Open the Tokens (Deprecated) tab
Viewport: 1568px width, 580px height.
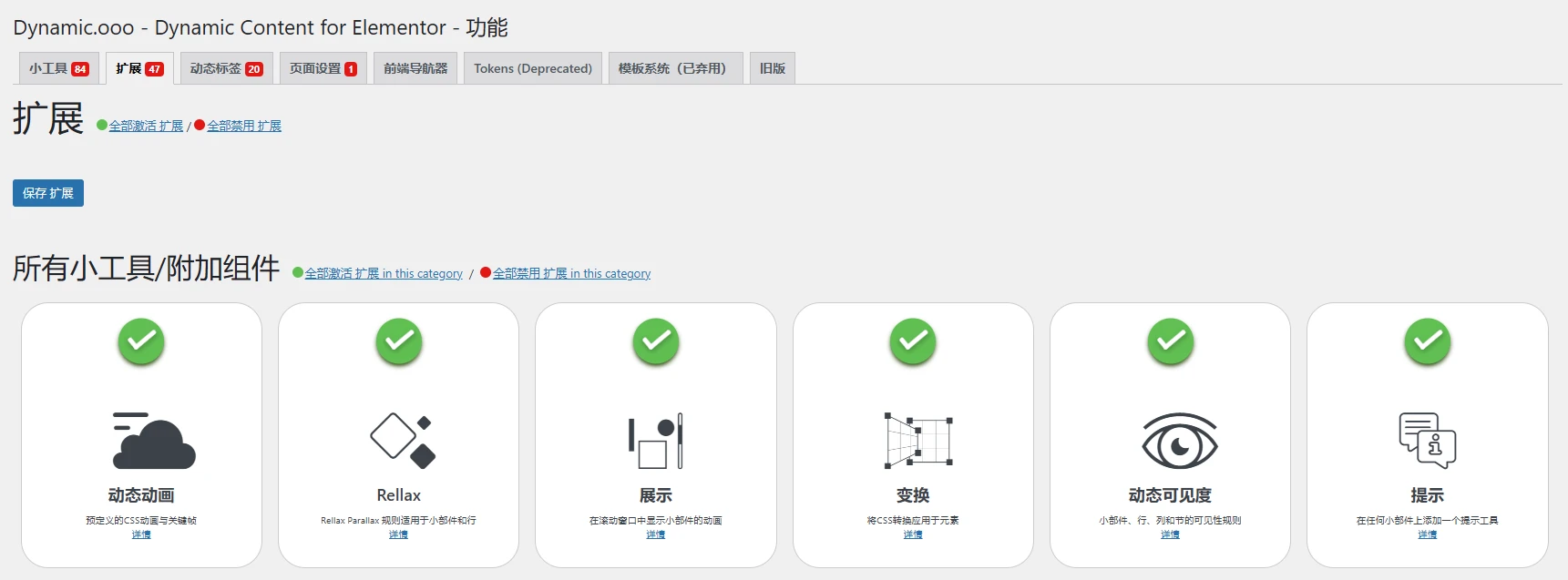533,68
